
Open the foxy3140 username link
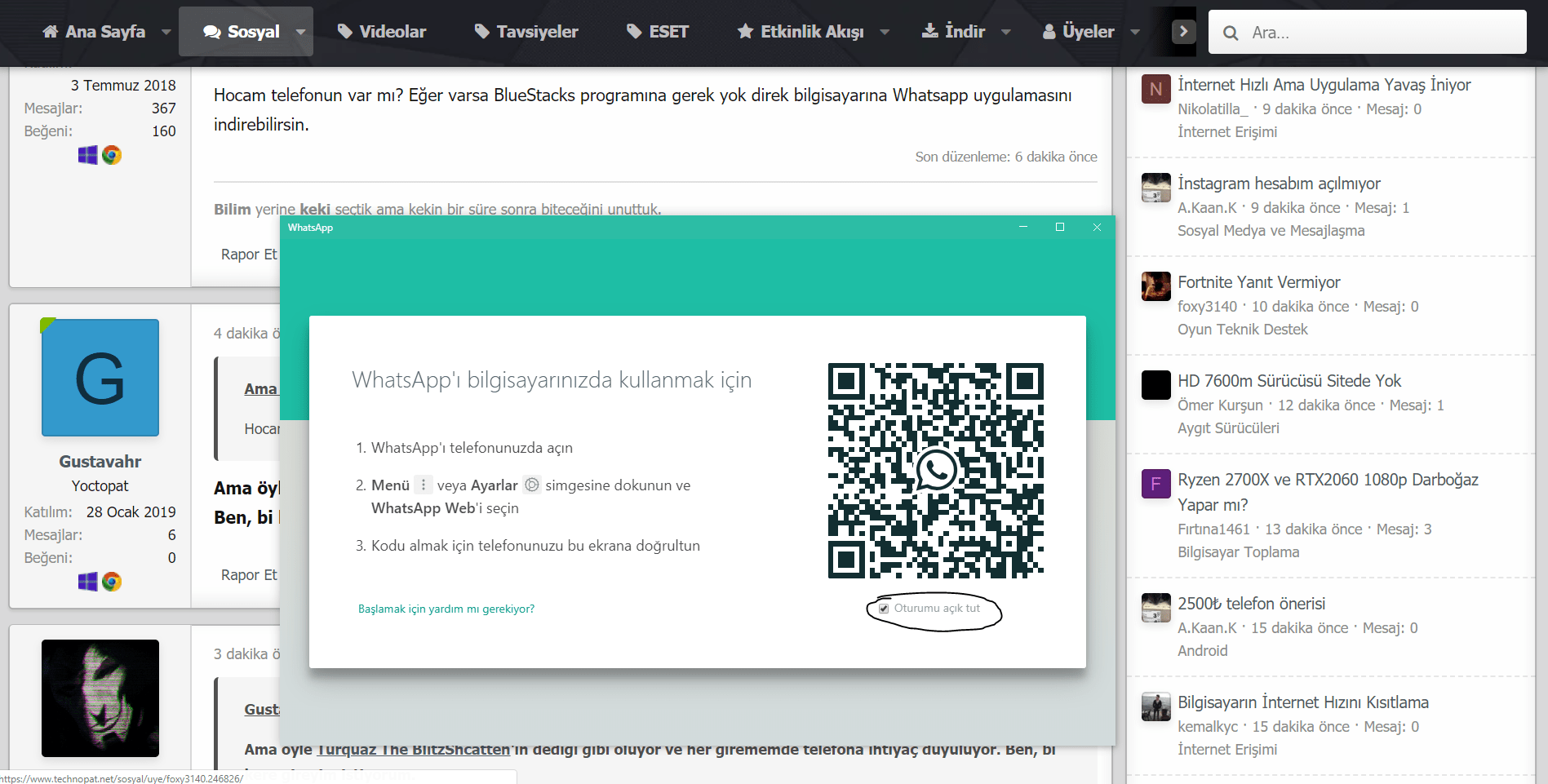[x=1207, y=307]
